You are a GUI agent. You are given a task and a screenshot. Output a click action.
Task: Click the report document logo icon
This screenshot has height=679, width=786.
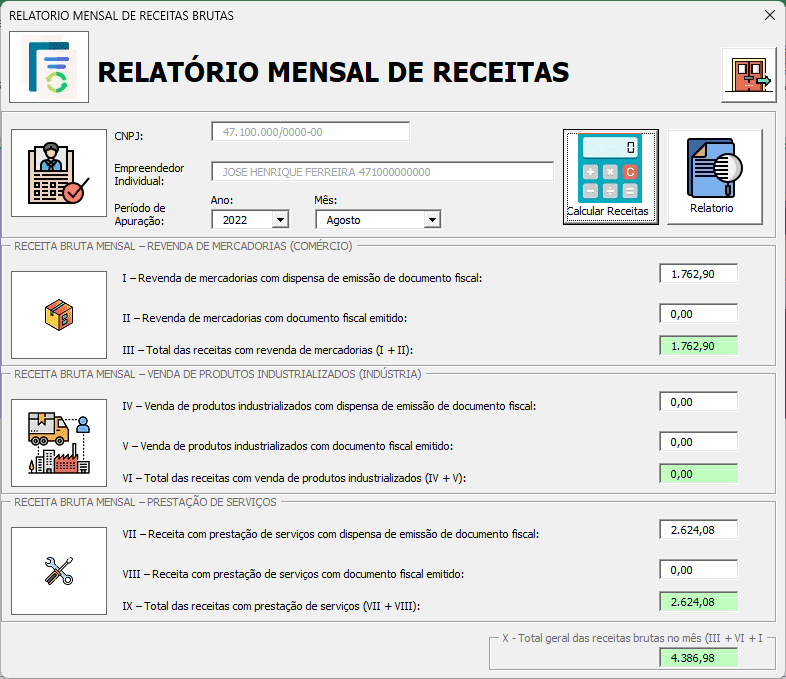pyautogui.click(x=49, y=67)
